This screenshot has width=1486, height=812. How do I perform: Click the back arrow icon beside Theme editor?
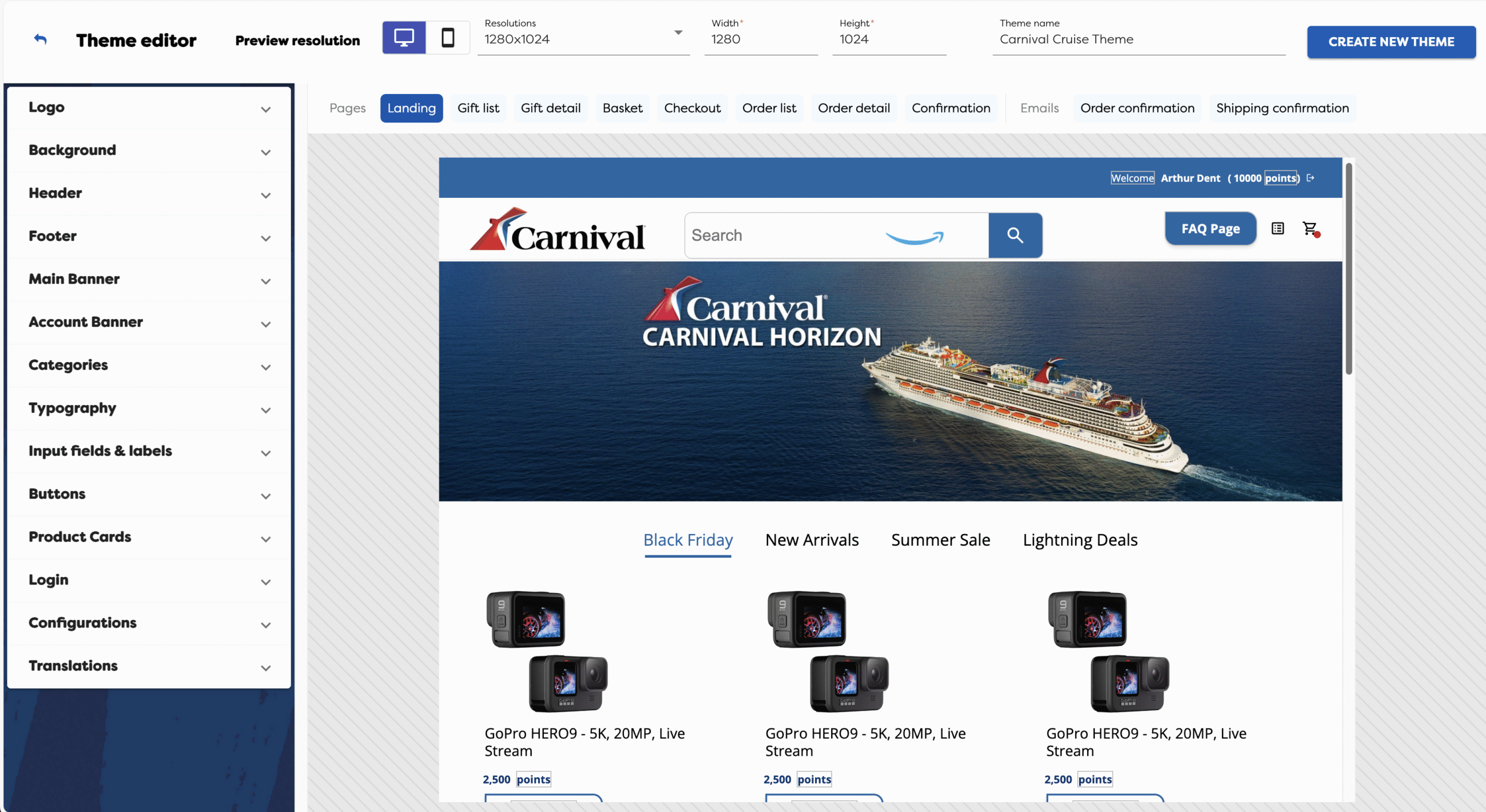pyautogui.click(x=40, y=39)
